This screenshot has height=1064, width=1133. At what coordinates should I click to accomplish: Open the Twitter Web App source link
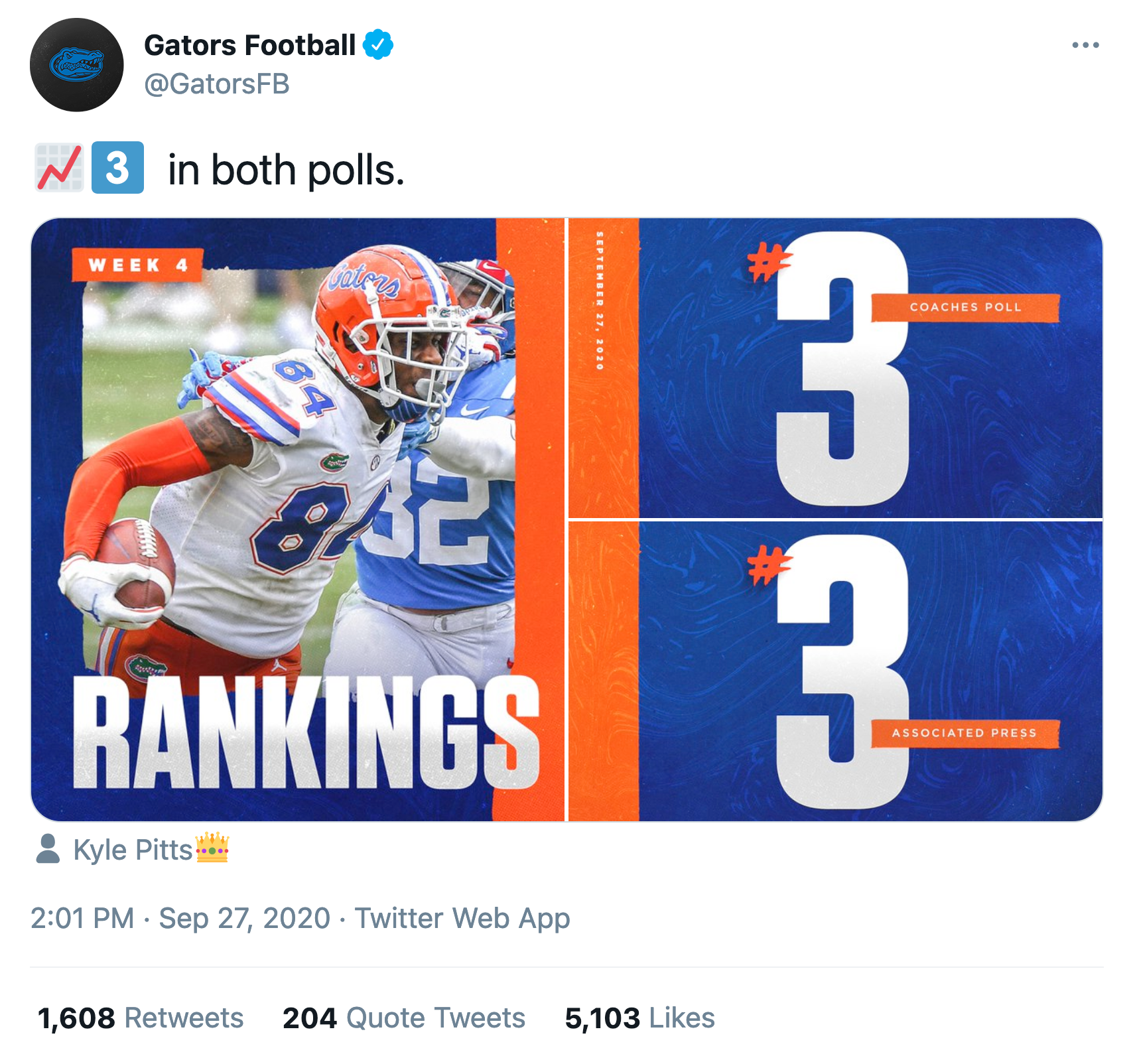(x=462, y=919)
